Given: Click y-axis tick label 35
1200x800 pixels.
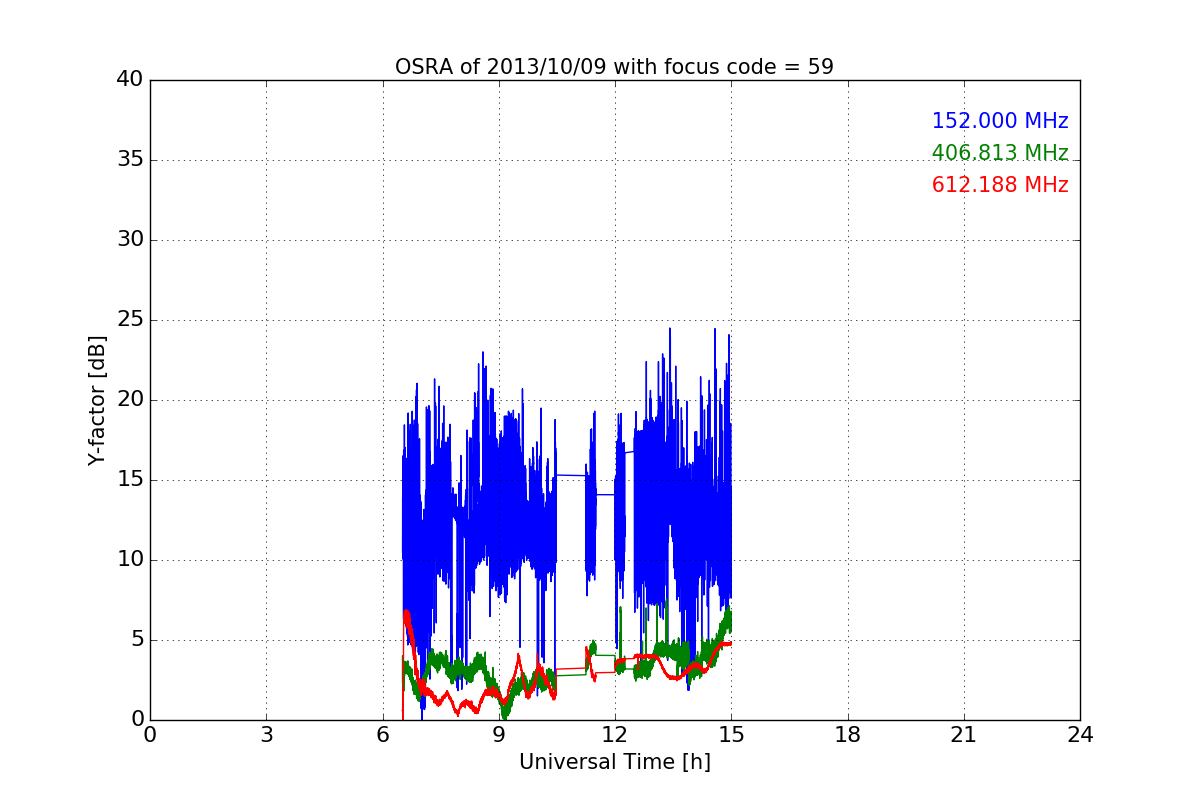Looking at the screenshot, I should (x=130, y=160).
